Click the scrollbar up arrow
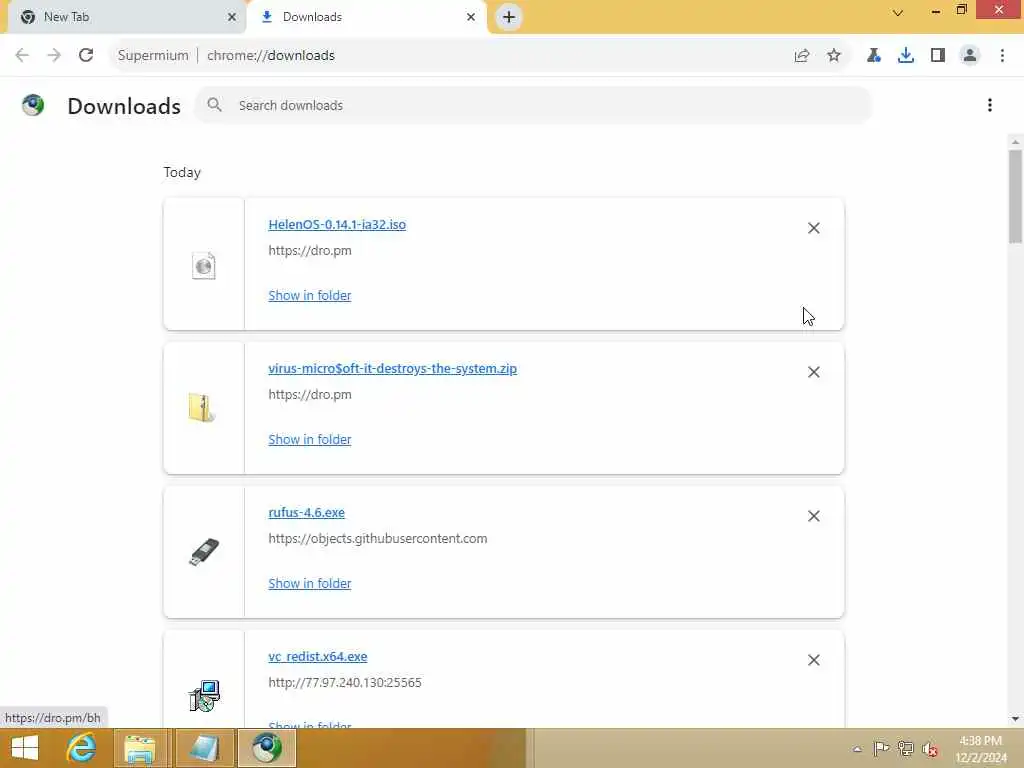Screen dimensions: 1024x768 coord(1015,142)
